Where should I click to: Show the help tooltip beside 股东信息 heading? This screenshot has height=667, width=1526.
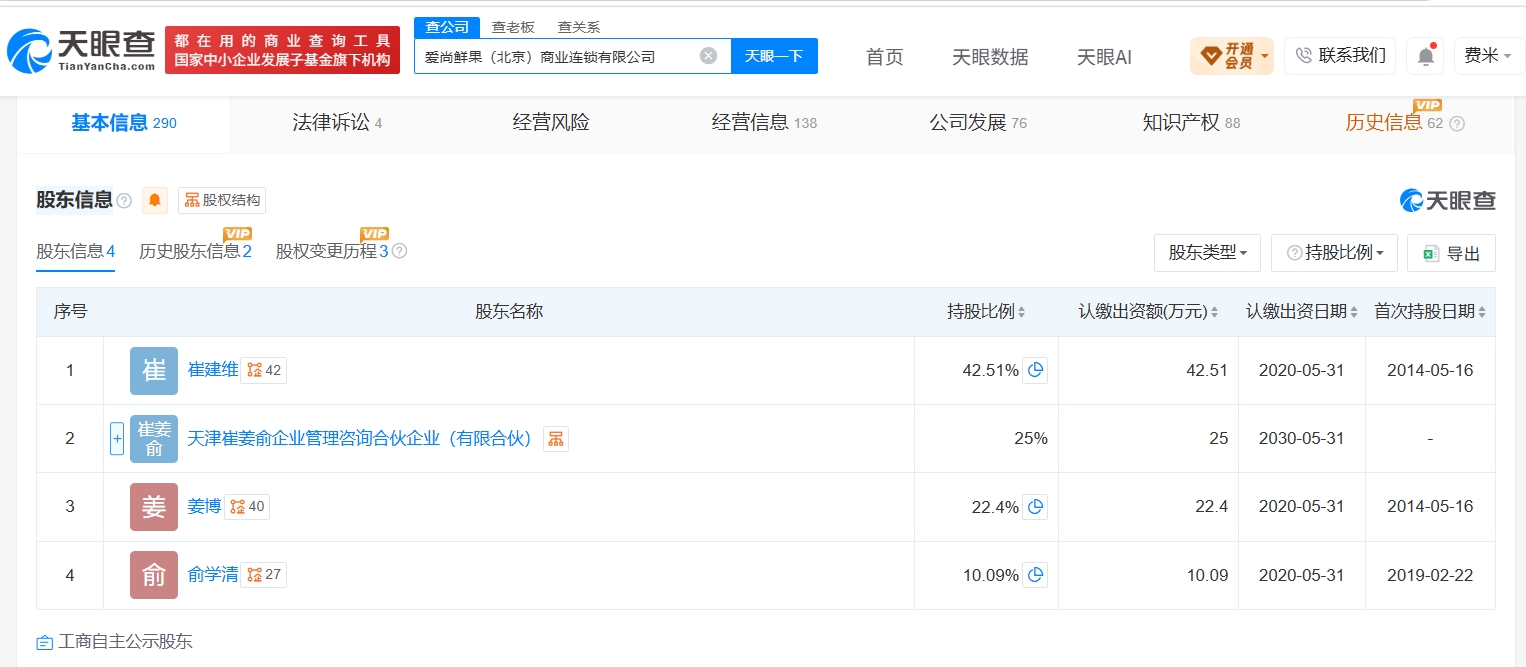tap(124, 201)
